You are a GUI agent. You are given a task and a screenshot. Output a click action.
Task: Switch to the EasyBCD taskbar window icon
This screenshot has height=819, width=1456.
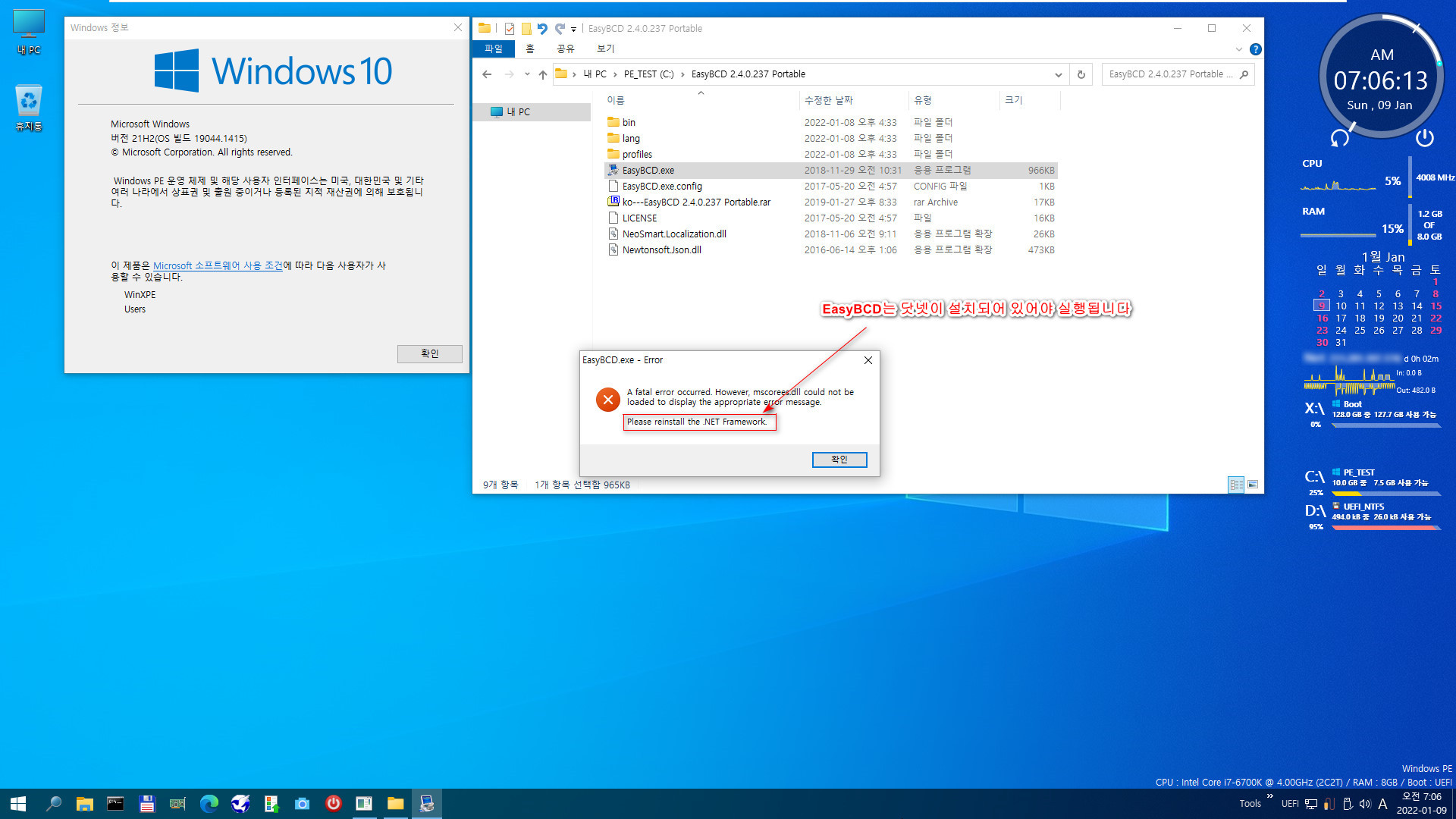tap(427, 804)
